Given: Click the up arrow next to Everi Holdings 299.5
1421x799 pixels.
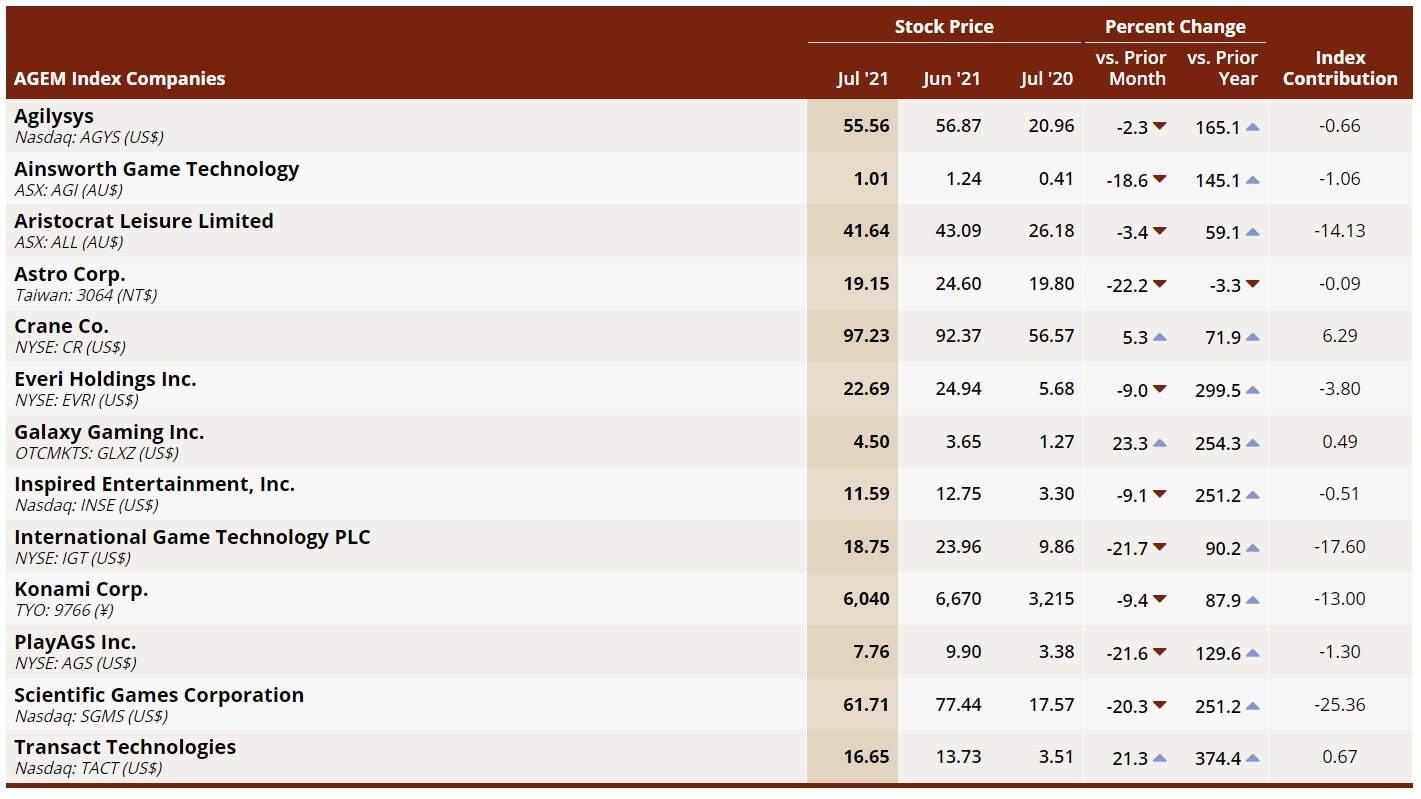Looking at the screenshot, I should click(1252, 390).
